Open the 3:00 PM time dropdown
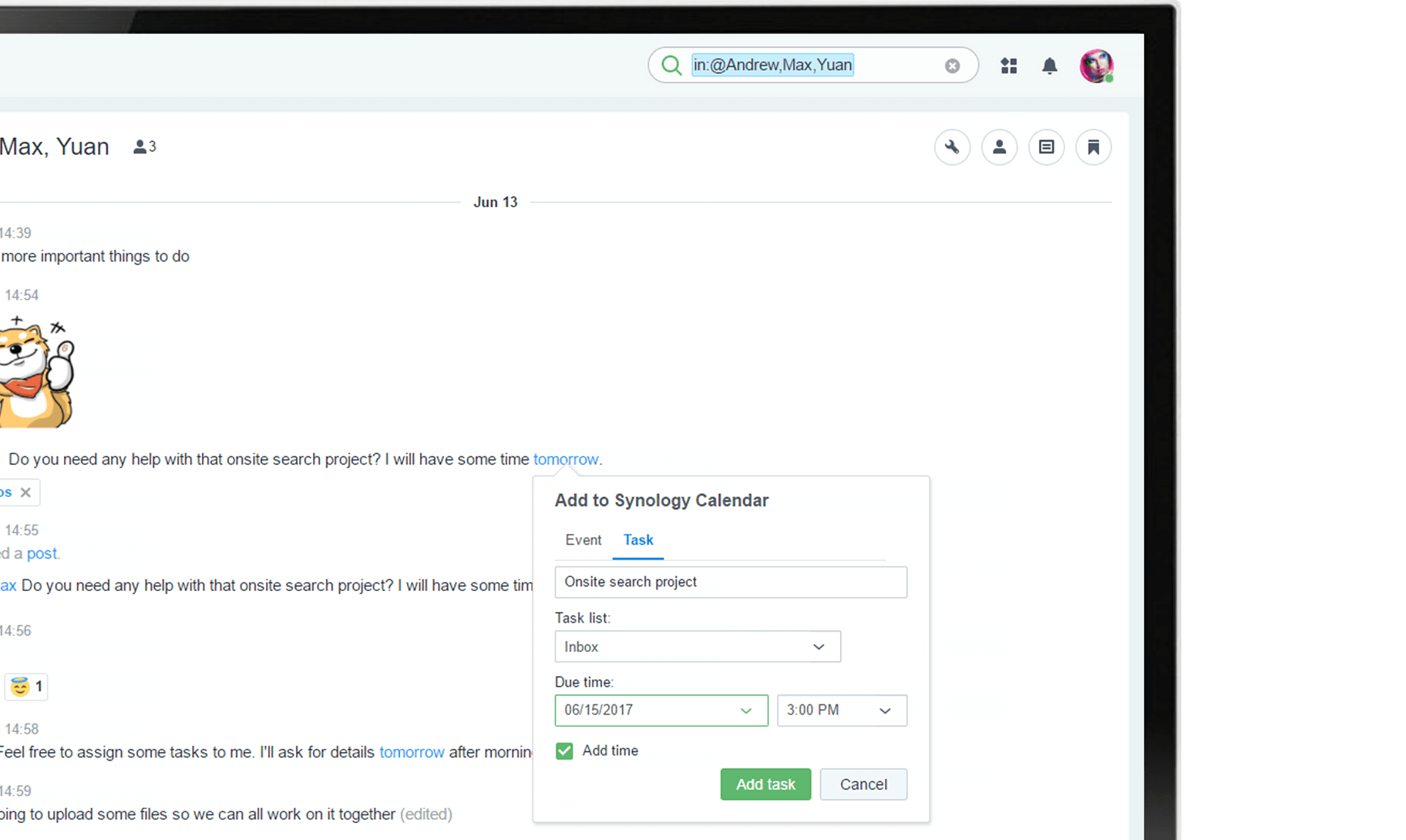Image resolution: width=1406 pixels, height=840 pixels. 841,710
